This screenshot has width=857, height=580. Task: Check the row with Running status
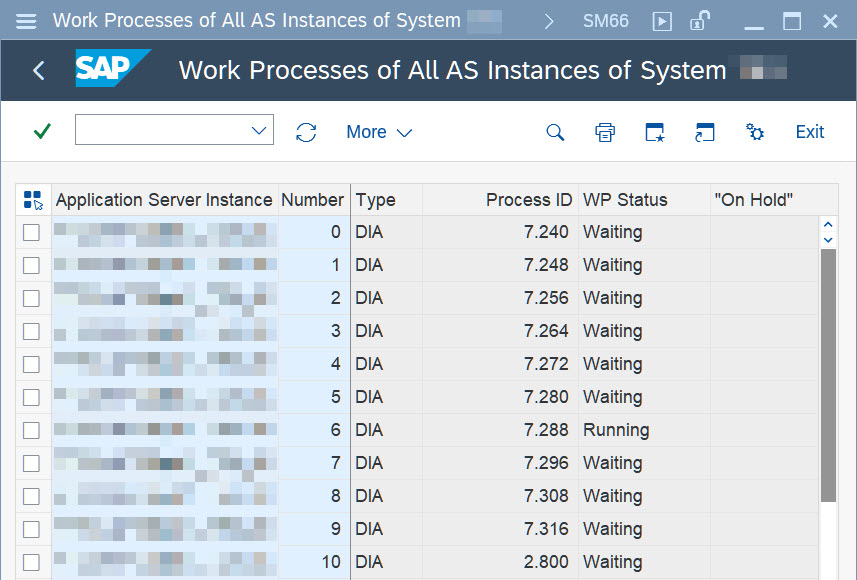point(30,429)
